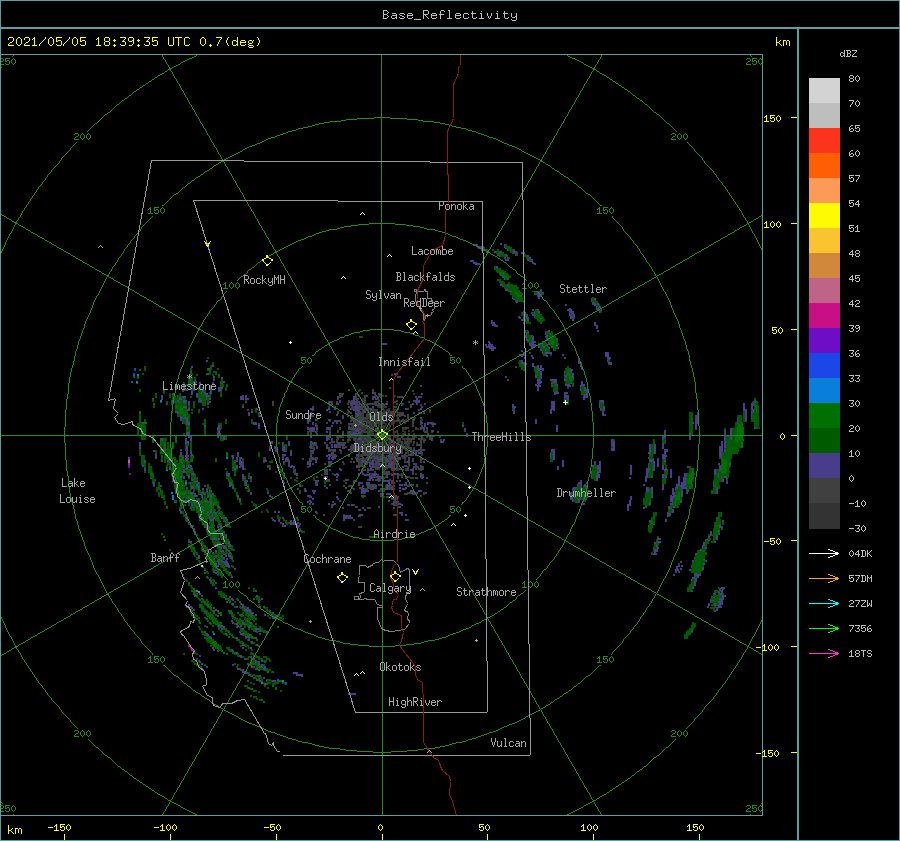Click the Lacombe label
This screenshot has width=900, height=841.
pyautogui.click(x=432, y=251)
